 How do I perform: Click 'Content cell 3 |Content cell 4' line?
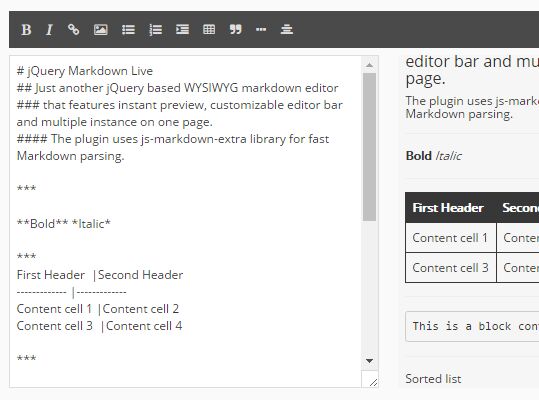tap(99, 326)
